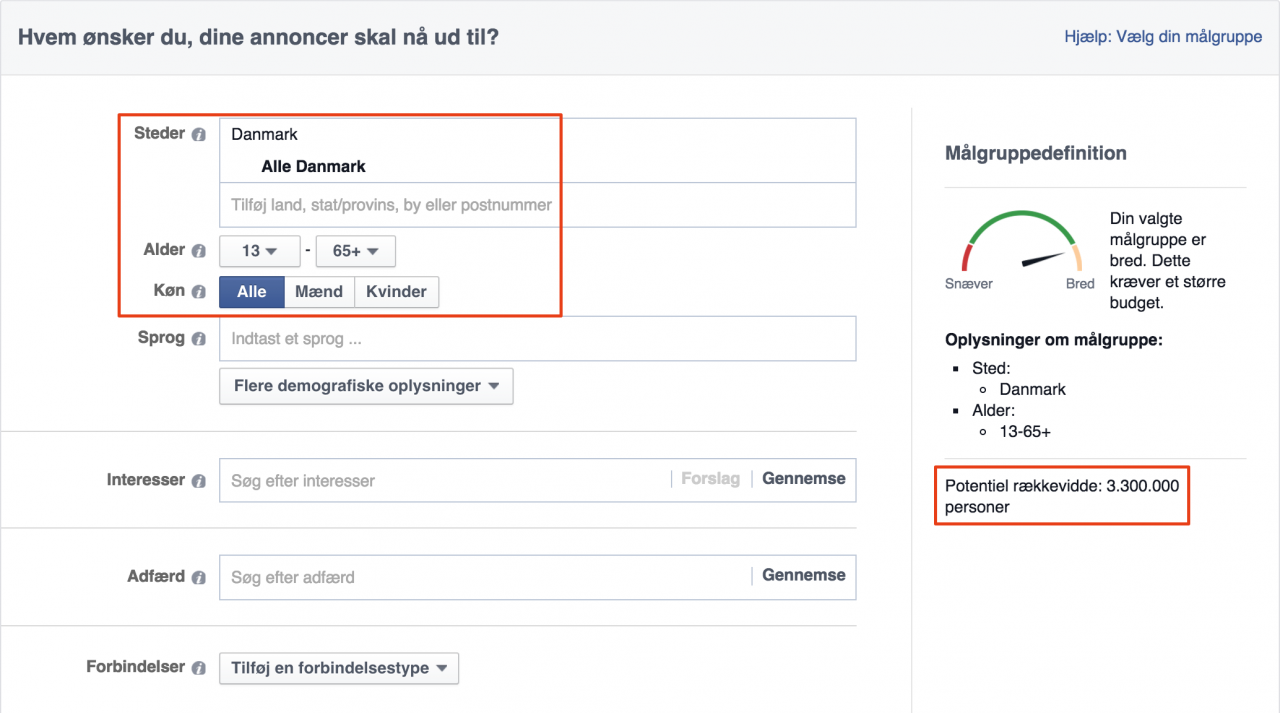Image resolution: width=1280 pixels, height=713 pixels.
Task: Open the maximum age dropdown showing 65+
Action: click(x=355, y=251)
